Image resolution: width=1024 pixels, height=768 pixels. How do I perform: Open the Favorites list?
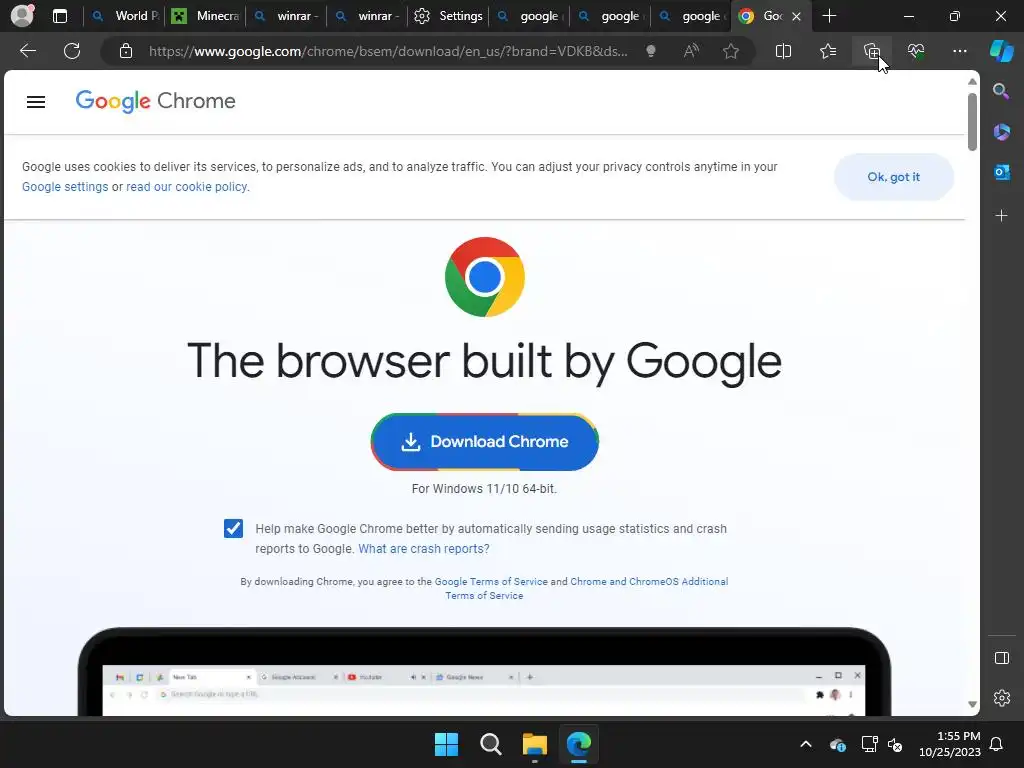[828, 51]
